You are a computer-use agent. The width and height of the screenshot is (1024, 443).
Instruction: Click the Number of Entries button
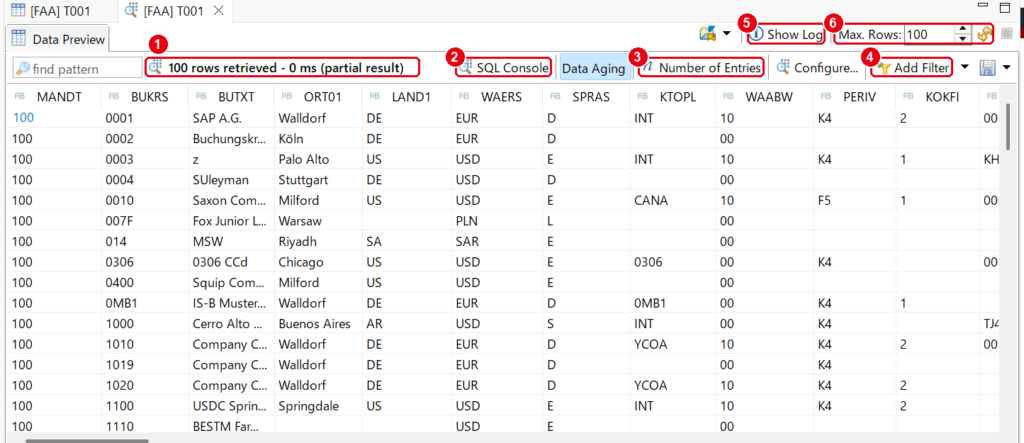pyautogui.click(x=701, y=67)
